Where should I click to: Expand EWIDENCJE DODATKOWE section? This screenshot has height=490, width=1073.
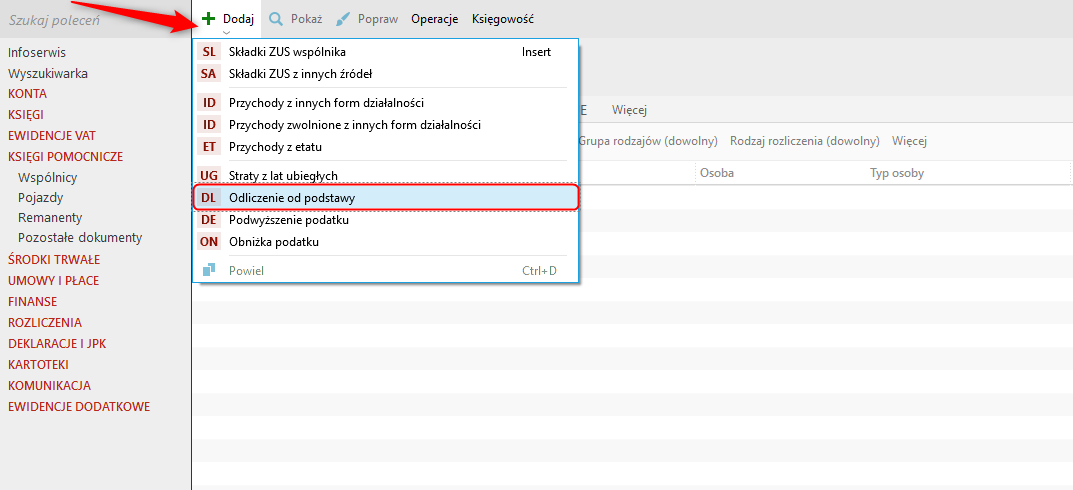[x=79, y=407]
